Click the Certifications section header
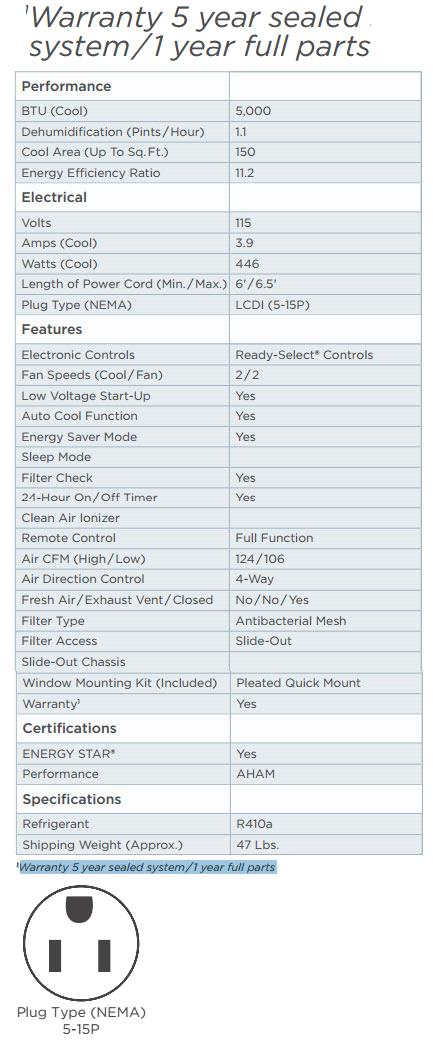433x1064 pixels. (x=69, y=728)
